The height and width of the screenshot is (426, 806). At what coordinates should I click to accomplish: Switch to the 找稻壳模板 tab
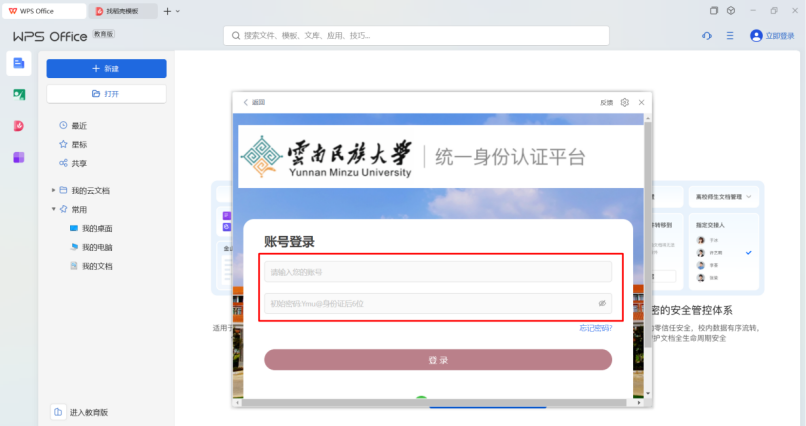pos(123,11)
